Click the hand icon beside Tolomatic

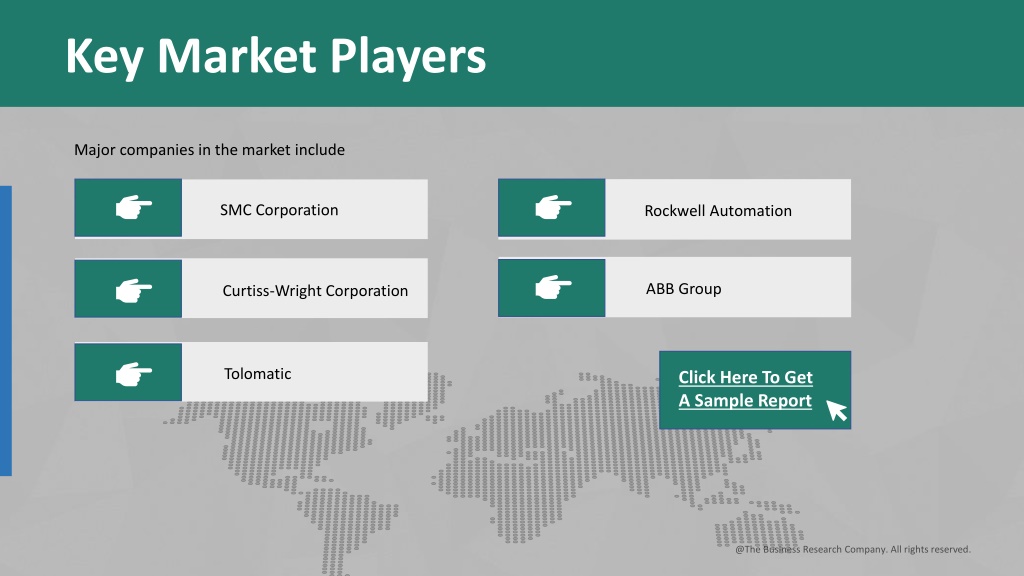tap(134, 374)
